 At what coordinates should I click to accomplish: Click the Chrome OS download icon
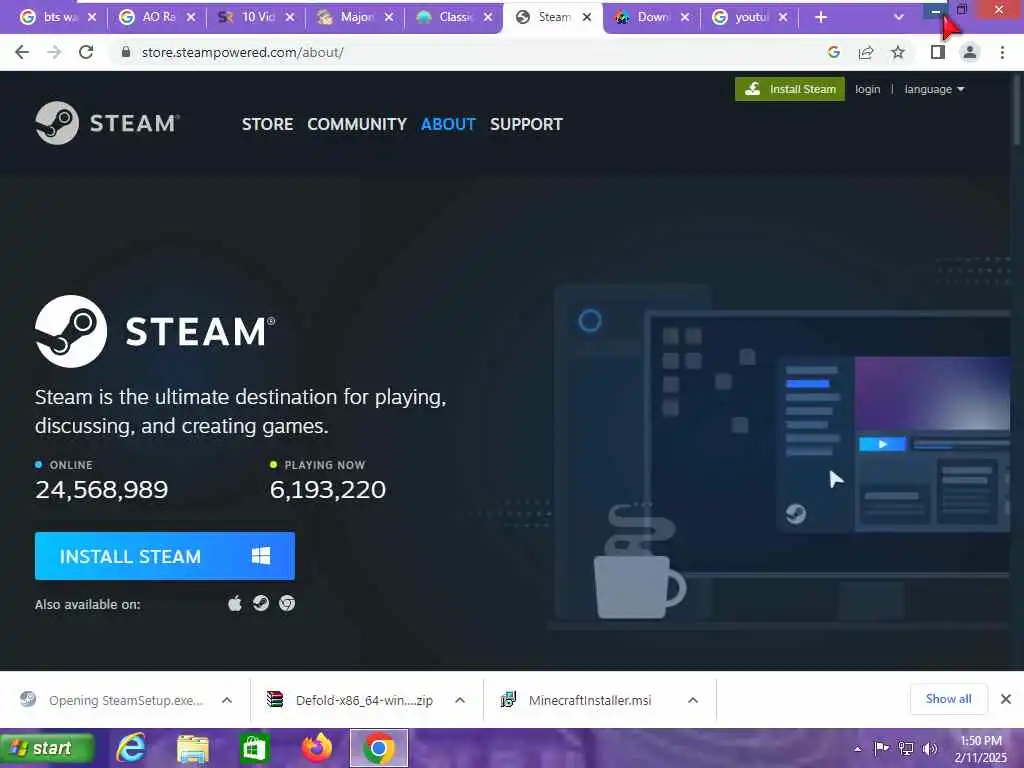point(287,603)
